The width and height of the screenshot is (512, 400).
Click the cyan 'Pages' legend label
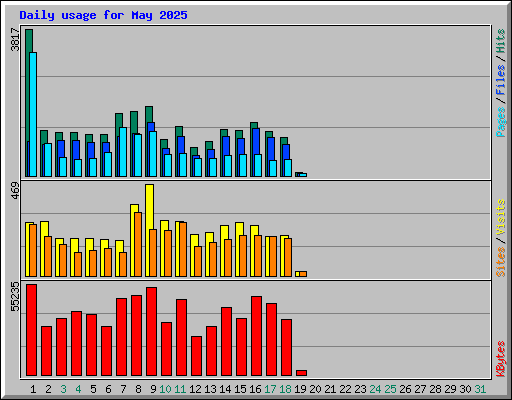pyautogui.click(x=500, y=122)
